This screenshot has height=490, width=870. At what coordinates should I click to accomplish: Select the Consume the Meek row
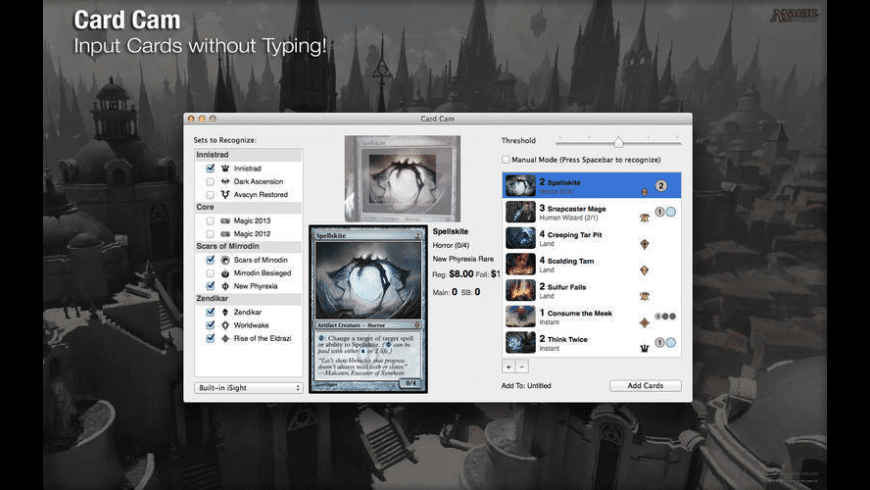coord(591,316)
